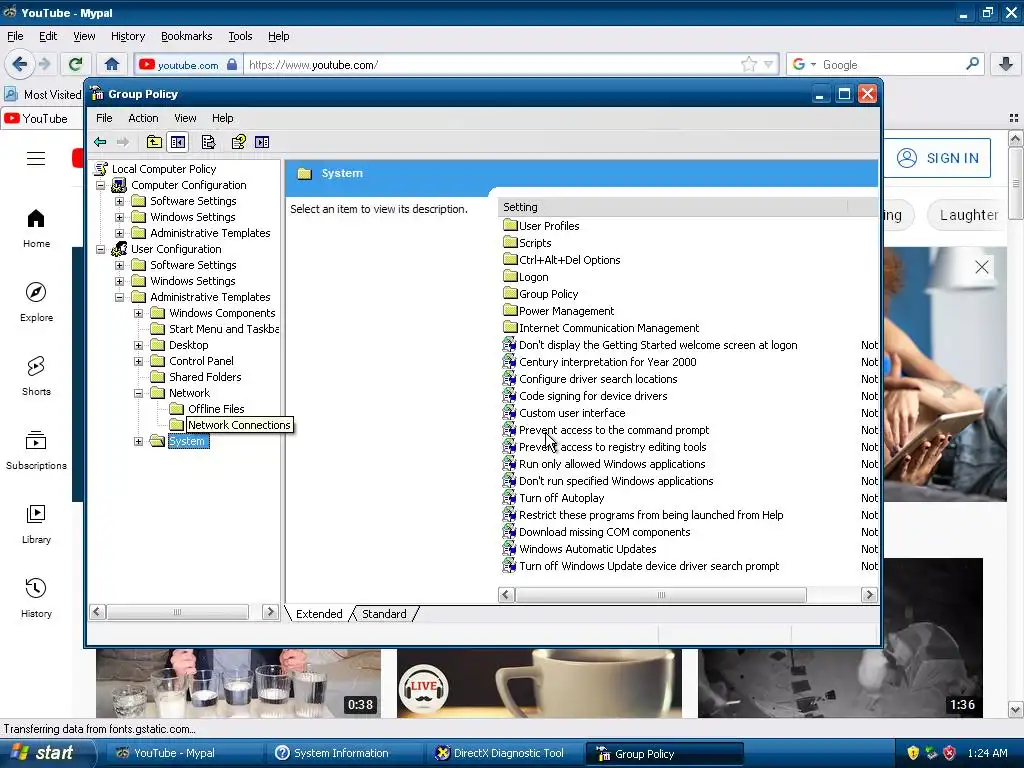This screenshot has height=768, width=1024.
Task: Switch to System Information taskbar button
Action: (340, 753)
